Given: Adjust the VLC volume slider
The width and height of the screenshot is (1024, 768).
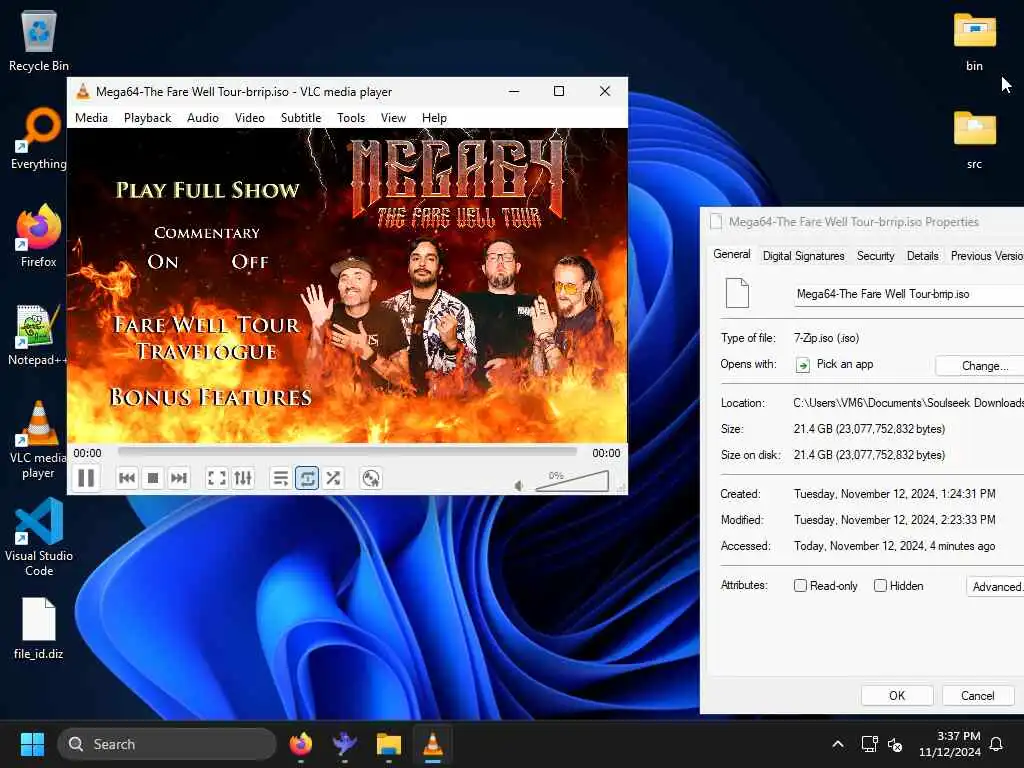Looking at the screenshot, I should pyautogui.click(x=572, y=481).
